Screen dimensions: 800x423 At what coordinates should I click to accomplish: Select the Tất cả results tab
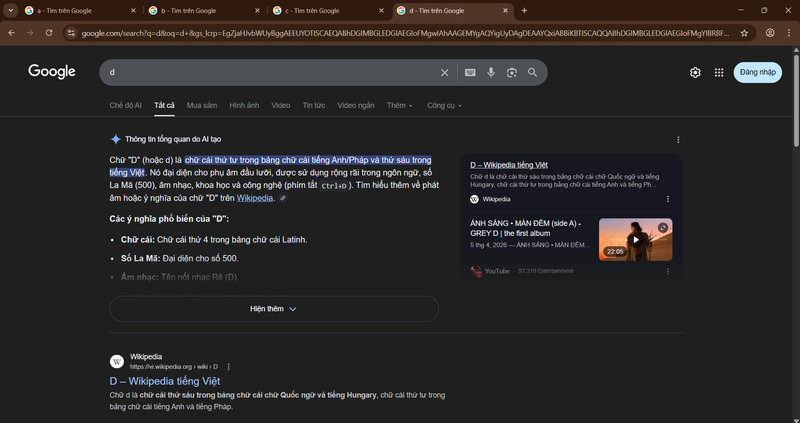tap(164, 105)
